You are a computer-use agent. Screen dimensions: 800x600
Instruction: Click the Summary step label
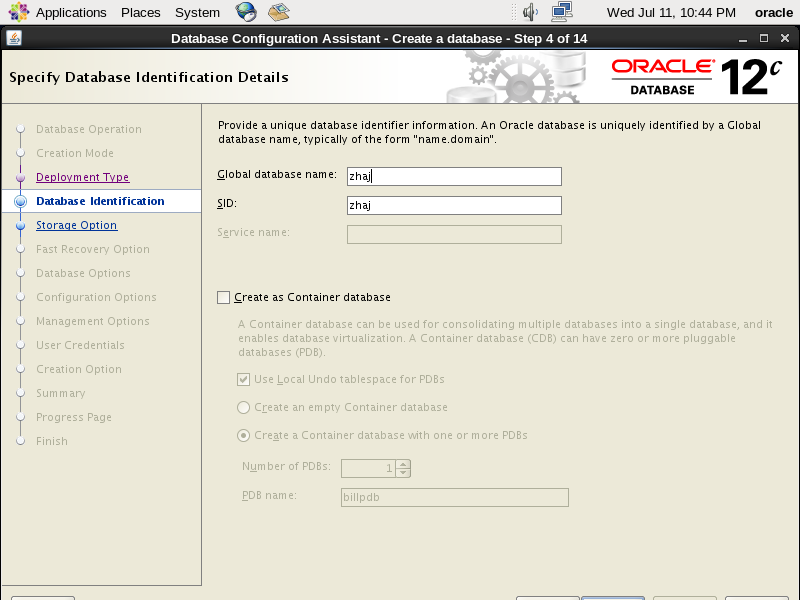pos(61,393)
